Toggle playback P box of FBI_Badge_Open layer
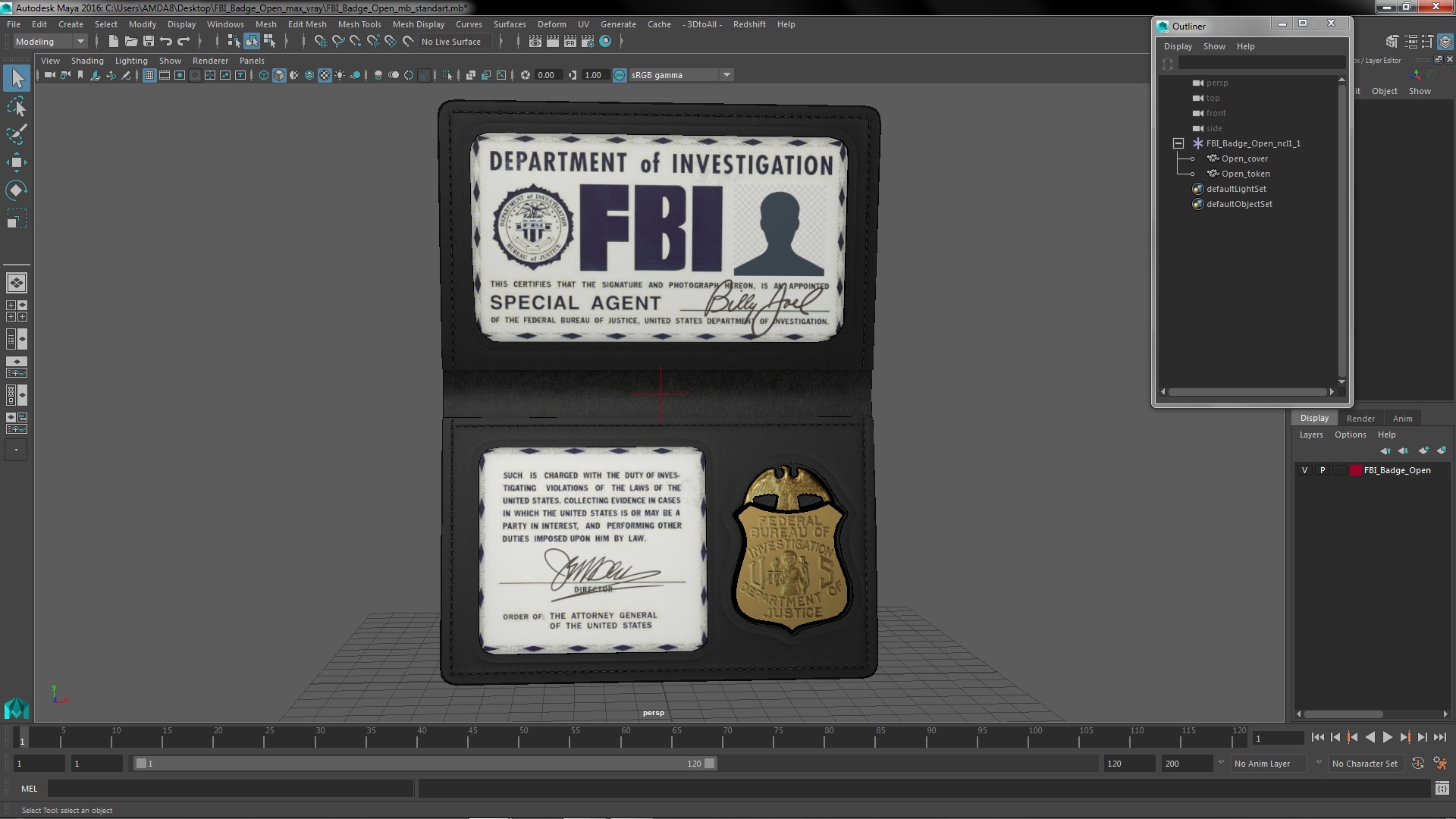 coord(1323,470)
